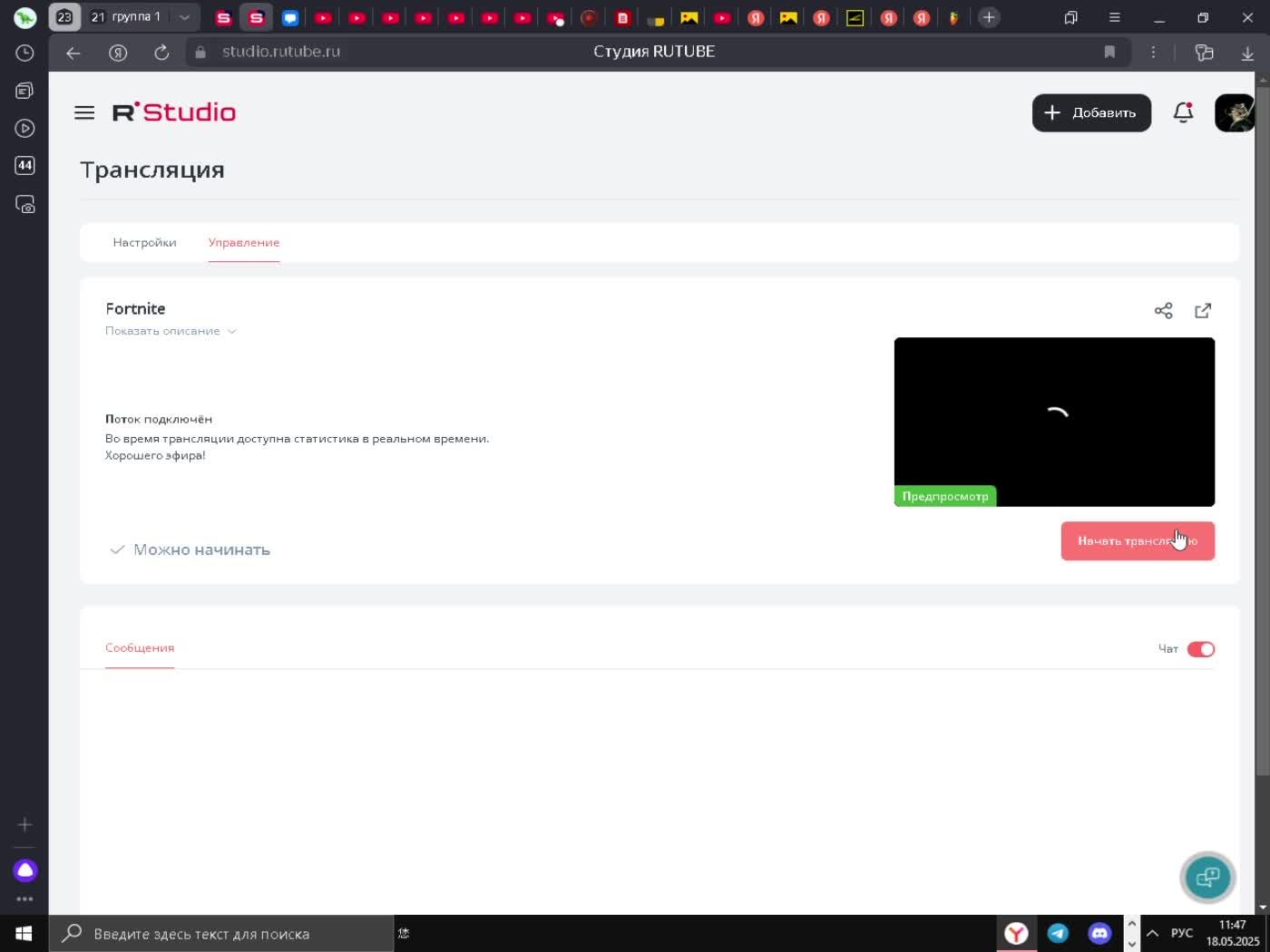Expand Показать описание under Fortnite

point(171,331)
